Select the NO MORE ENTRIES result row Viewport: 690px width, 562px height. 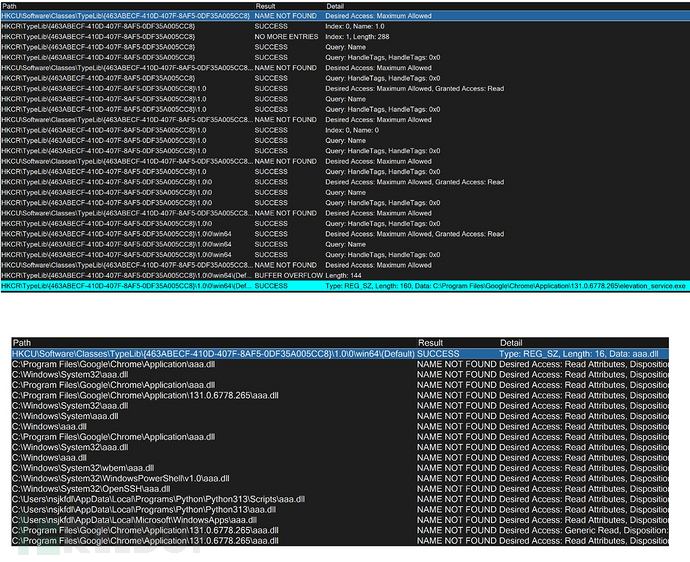tap(286, 37)
